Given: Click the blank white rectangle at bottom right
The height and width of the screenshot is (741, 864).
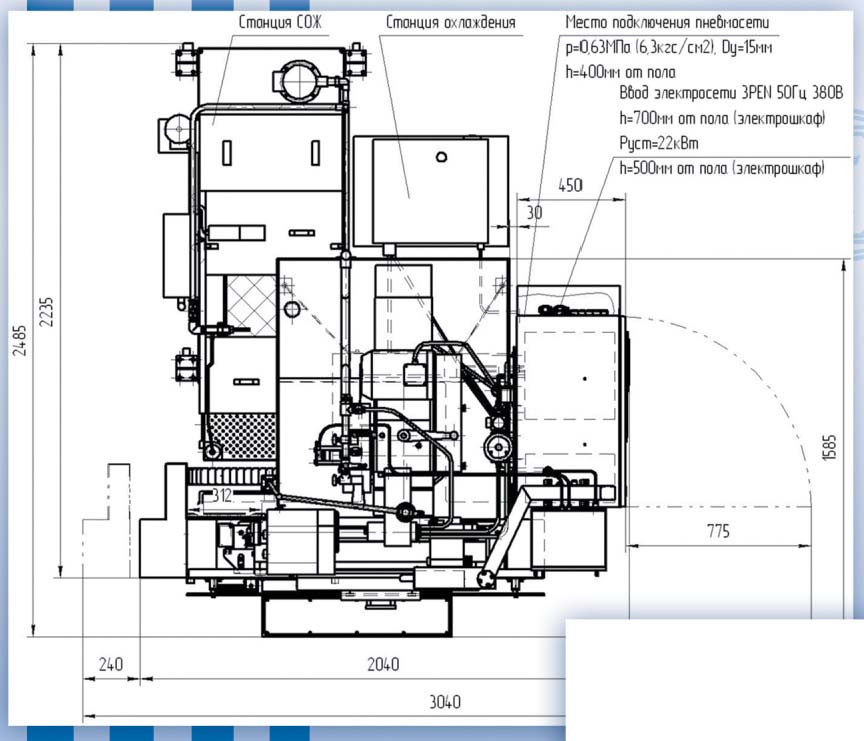Looking at the screenshot, I should point(714,679).
